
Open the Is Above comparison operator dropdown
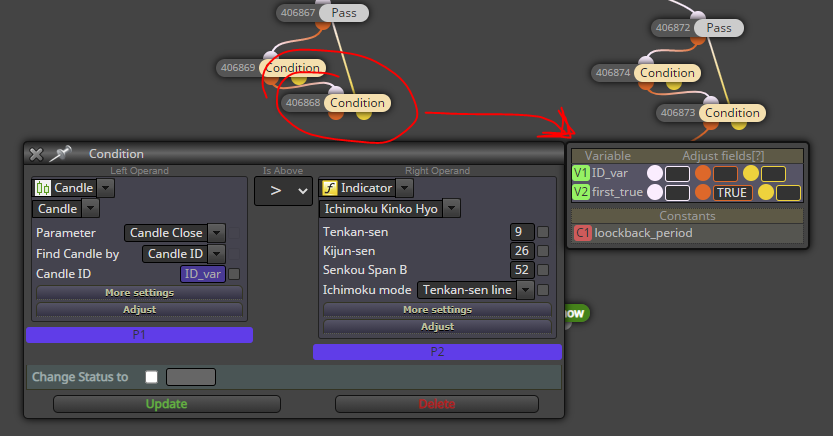pos(283,191)
